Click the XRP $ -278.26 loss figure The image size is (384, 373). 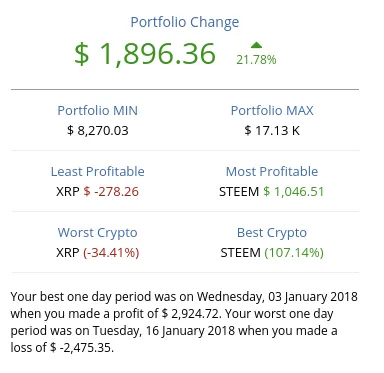pyautogui.click(x=97, y=192)
